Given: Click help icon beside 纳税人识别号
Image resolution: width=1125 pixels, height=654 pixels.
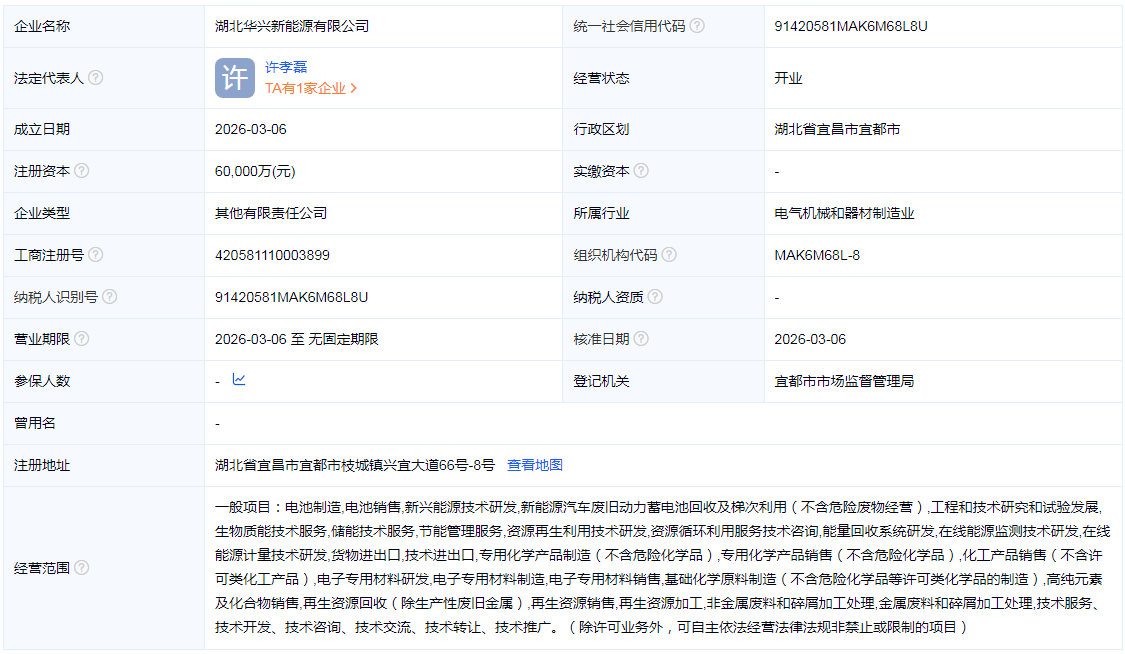Looking at the screenshot, I should coord(110,297).
